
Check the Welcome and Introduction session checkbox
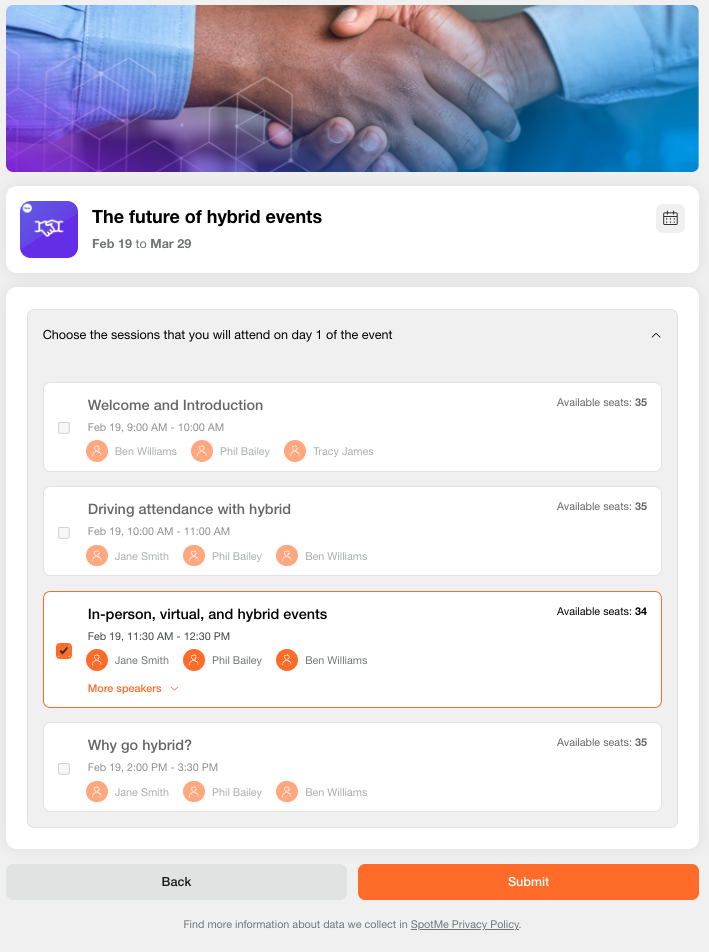[64, 427]
